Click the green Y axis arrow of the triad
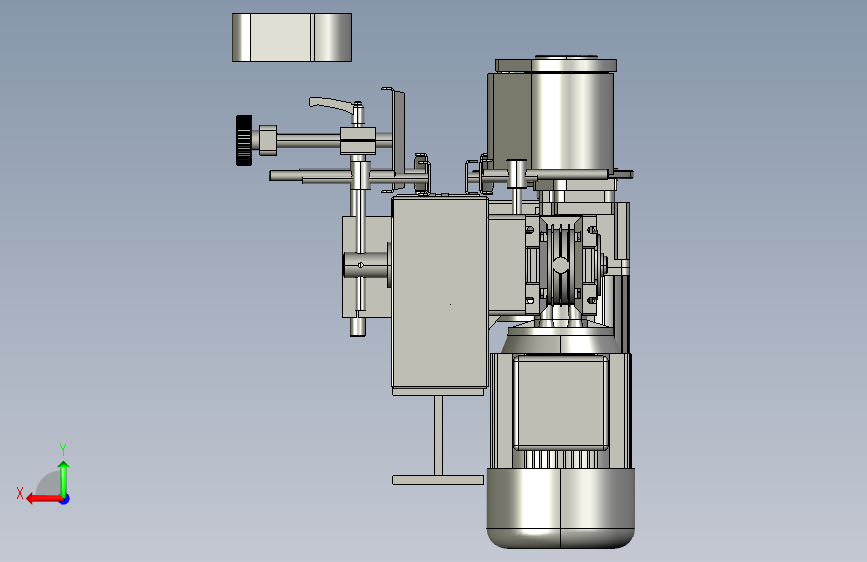Image resolution: width=867 pixels, height=562 pixels. tap(64, 478)
